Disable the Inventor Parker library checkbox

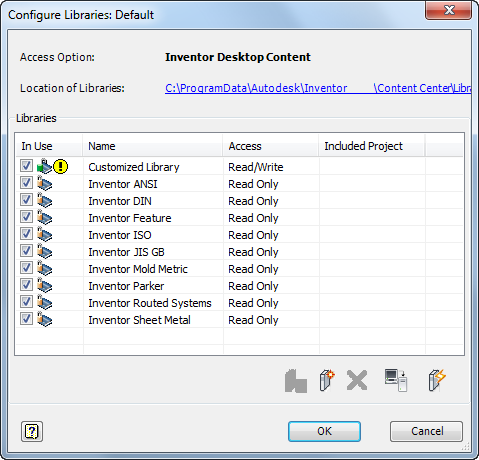pyautogui.click(x=26, y=285)
